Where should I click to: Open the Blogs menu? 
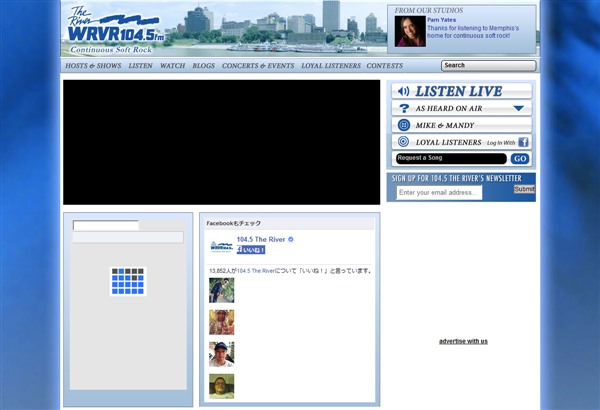(204, 65)
